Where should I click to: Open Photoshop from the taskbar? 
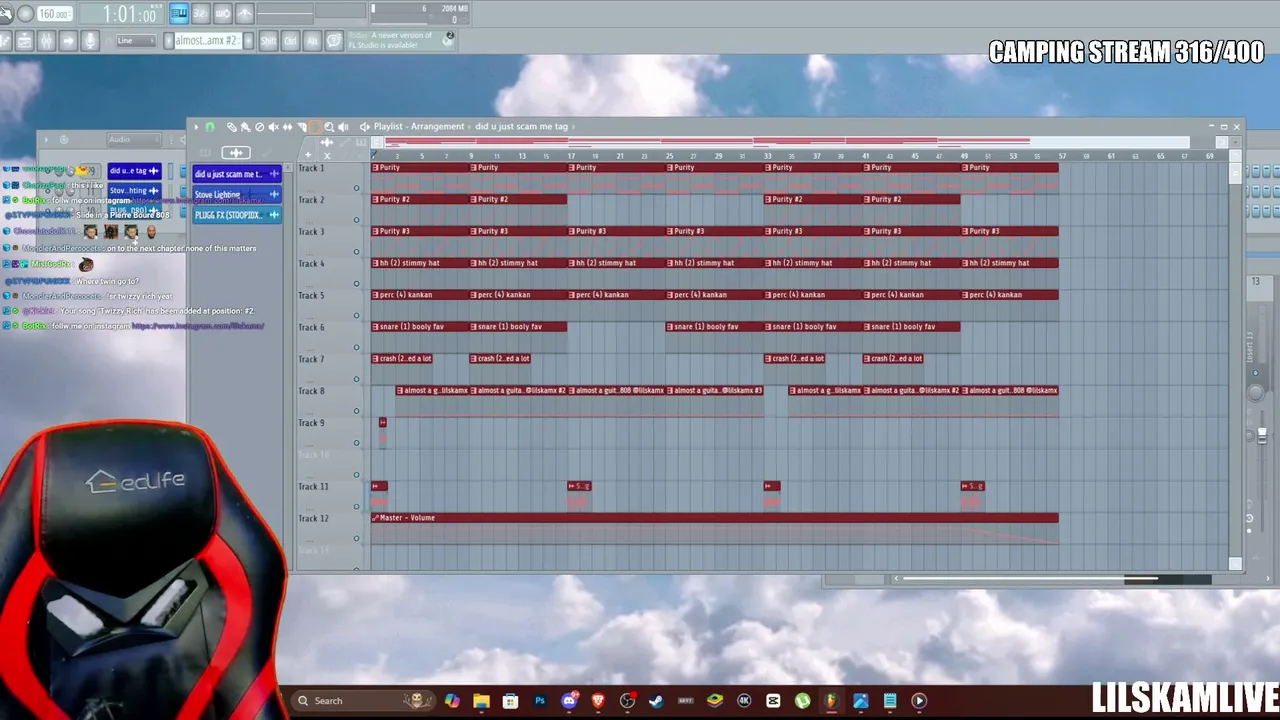540,701
